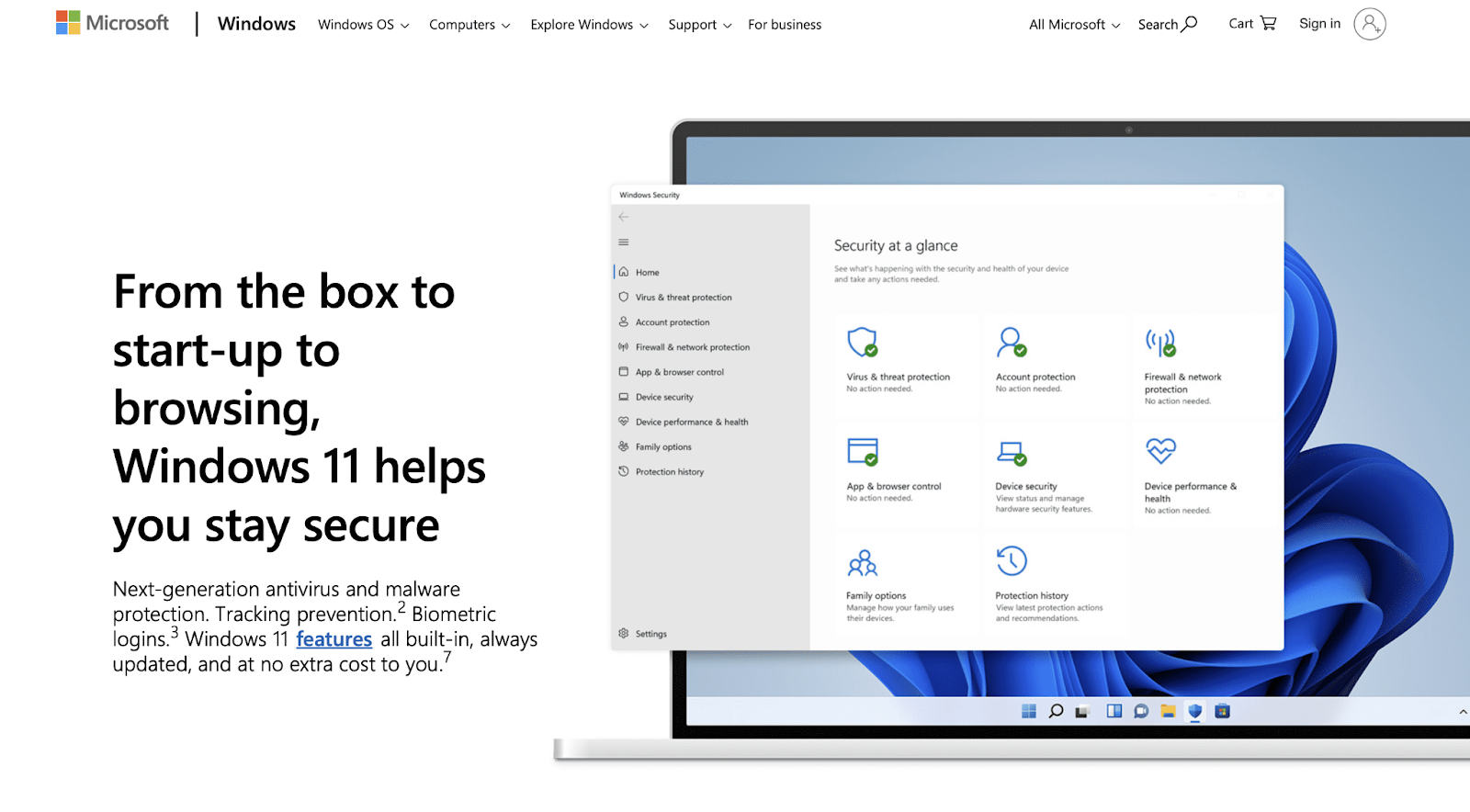Click the Firewall & network antenna icon

(1160, 343)
